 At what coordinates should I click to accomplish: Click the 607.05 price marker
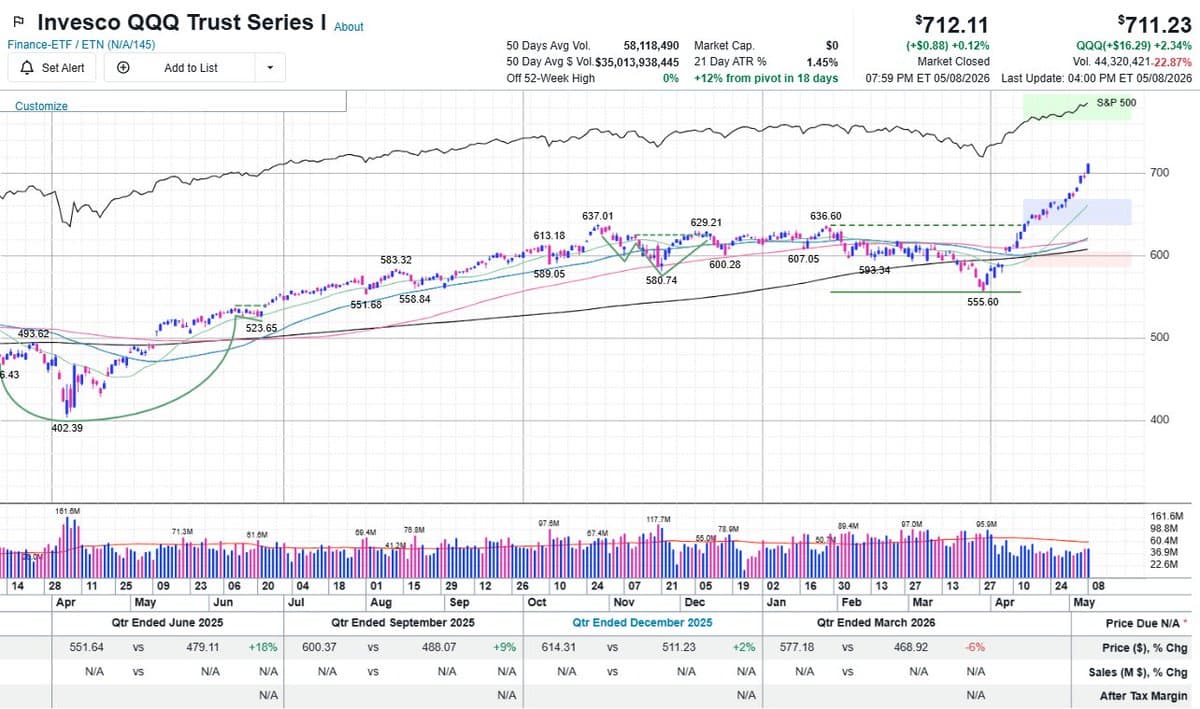click(x=803, y=259)
